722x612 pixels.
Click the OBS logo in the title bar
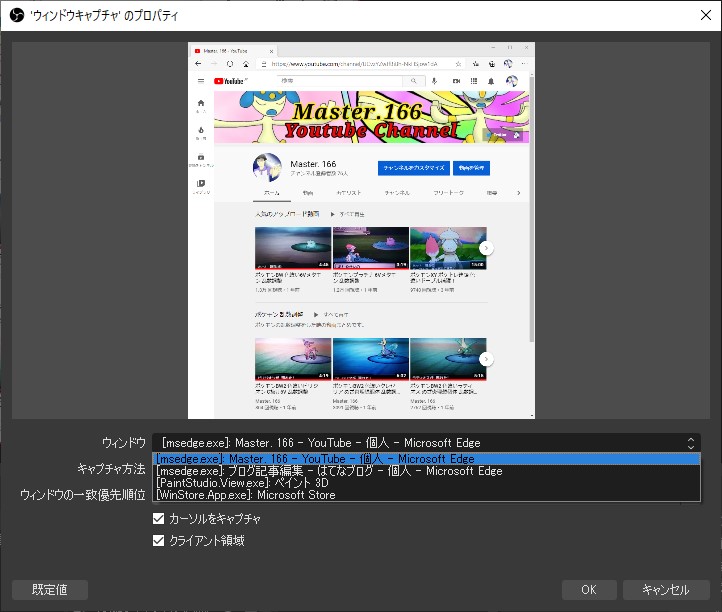click(17, 15)
